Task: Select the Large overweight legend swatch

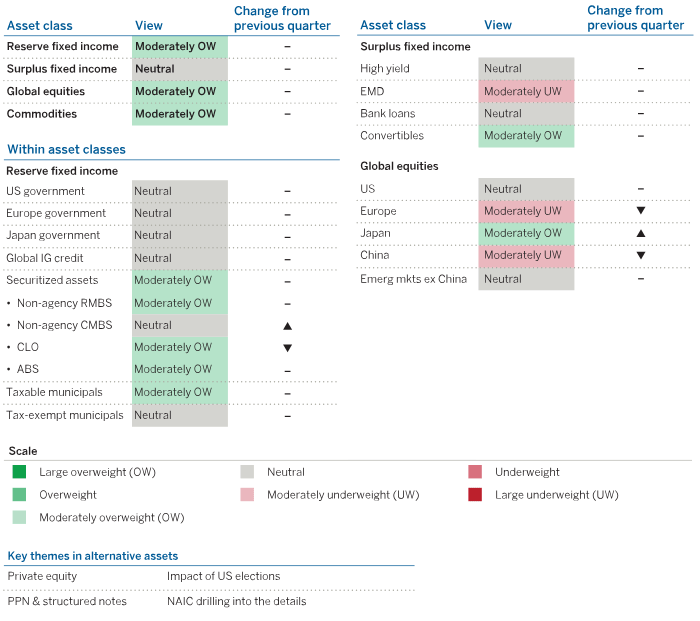Action: (19, 472)
